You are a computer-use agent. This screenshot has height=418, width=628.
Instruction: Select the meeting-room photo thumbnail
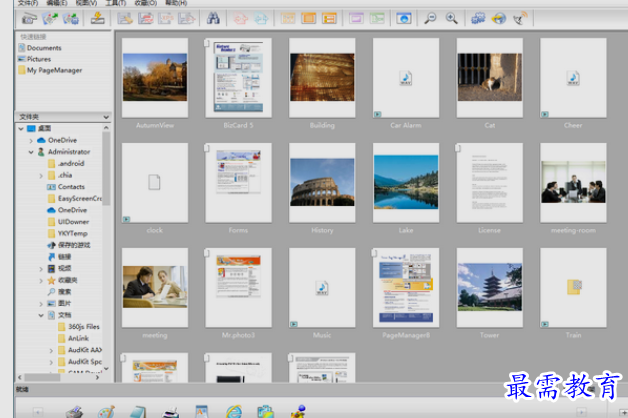coord(573,183)
